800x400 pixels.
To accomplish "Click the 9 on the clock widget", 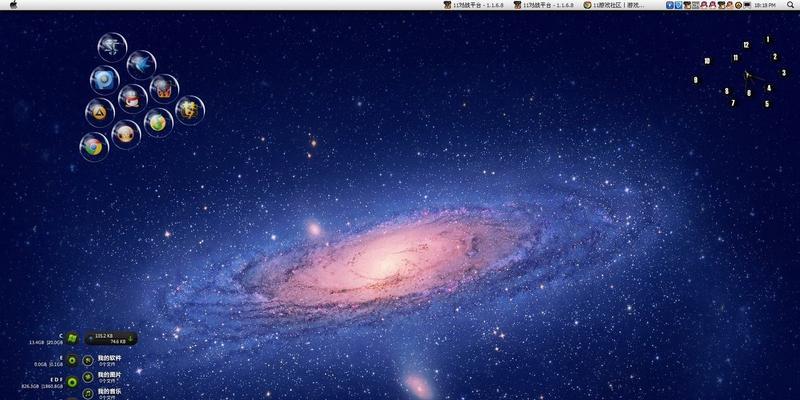I will tap(695, 80).
